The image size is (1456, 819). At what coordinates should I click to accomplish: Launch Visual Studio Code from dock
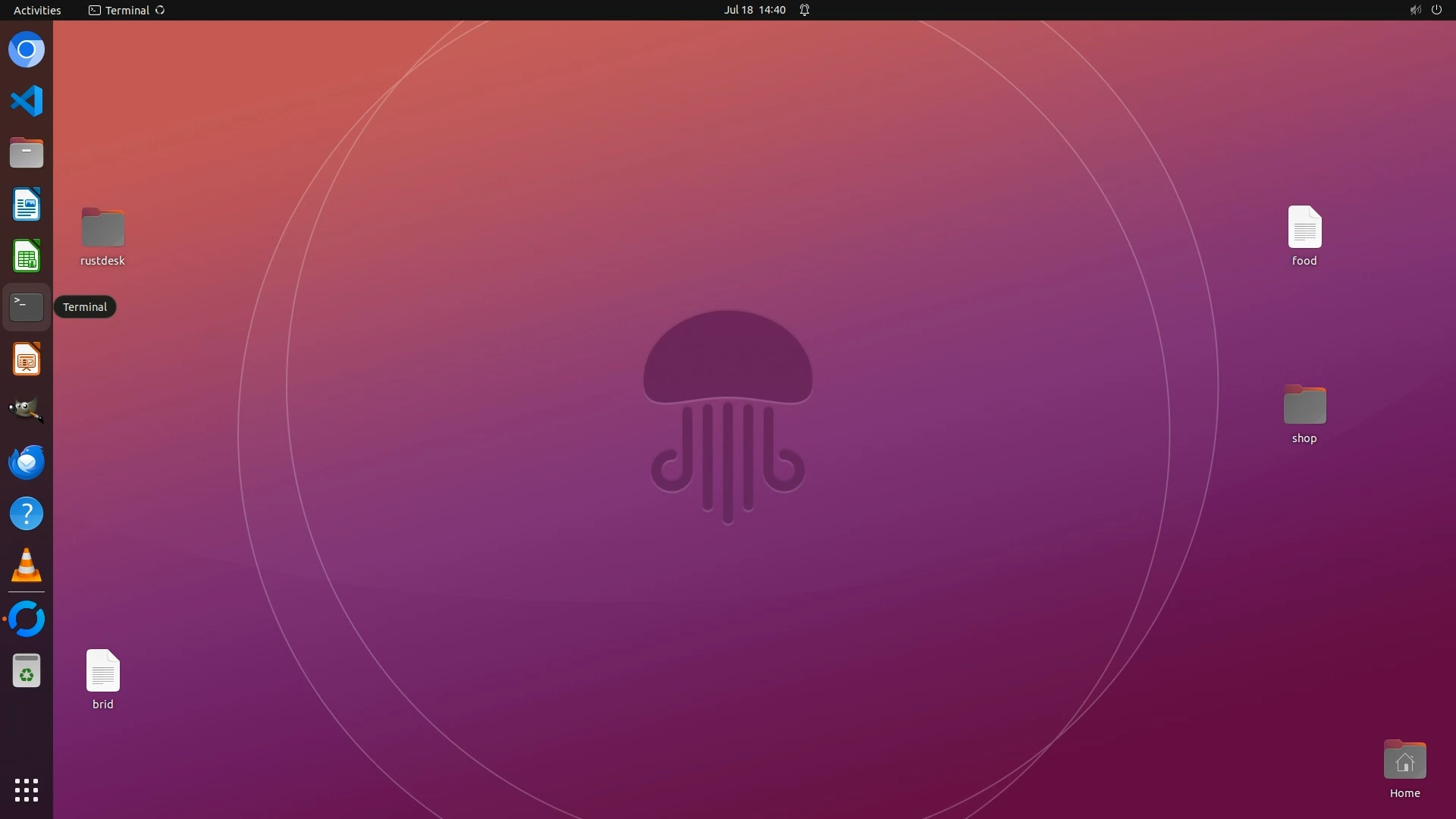pos(27,101)
